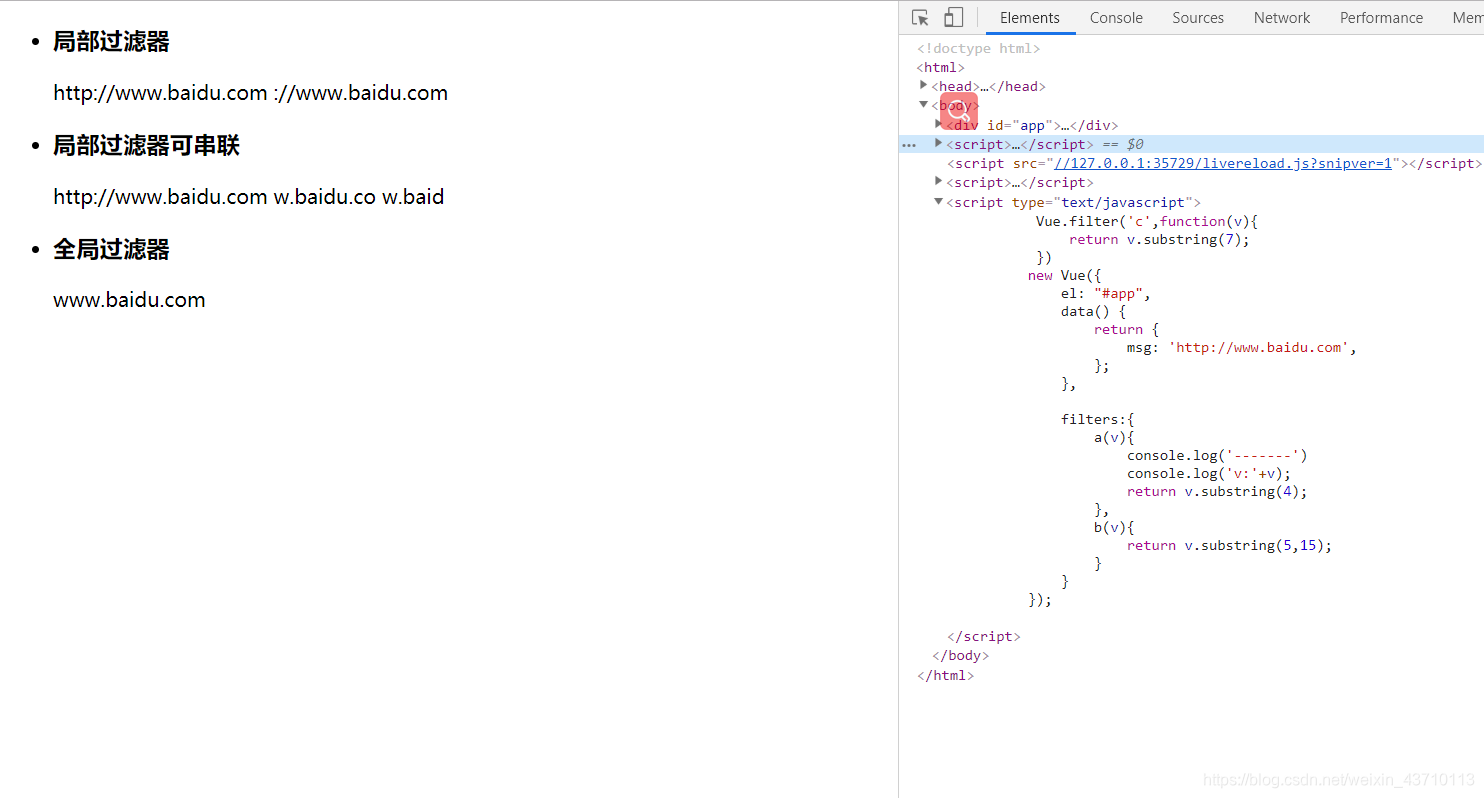Screen dimensions: 1484x798
Task: Select the opening html tag
Action: (941, 67)
